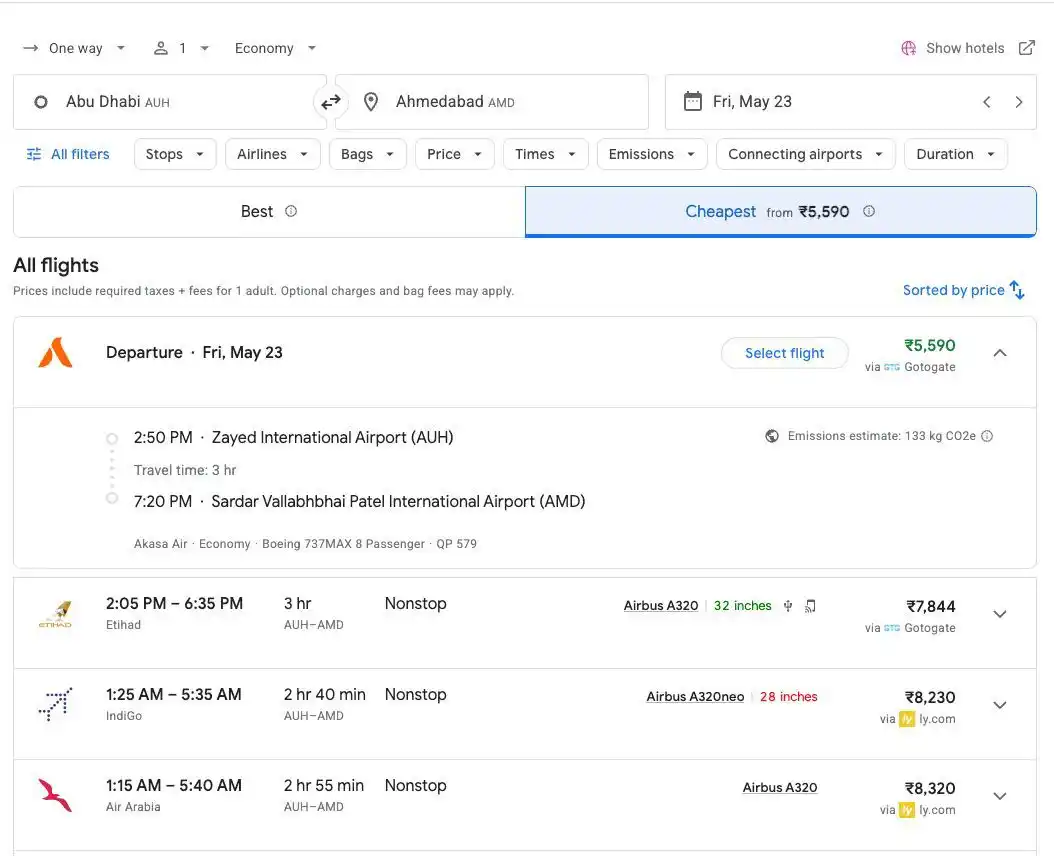Click the 32 inches legroom text
Image resolution: width=1054 pixels, height=856 pixels.
click(742, 605)
